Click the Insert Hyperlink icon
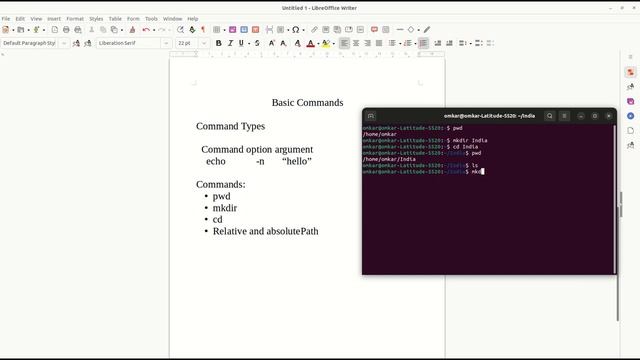640x360 pixels. click(x=314, y=30)
